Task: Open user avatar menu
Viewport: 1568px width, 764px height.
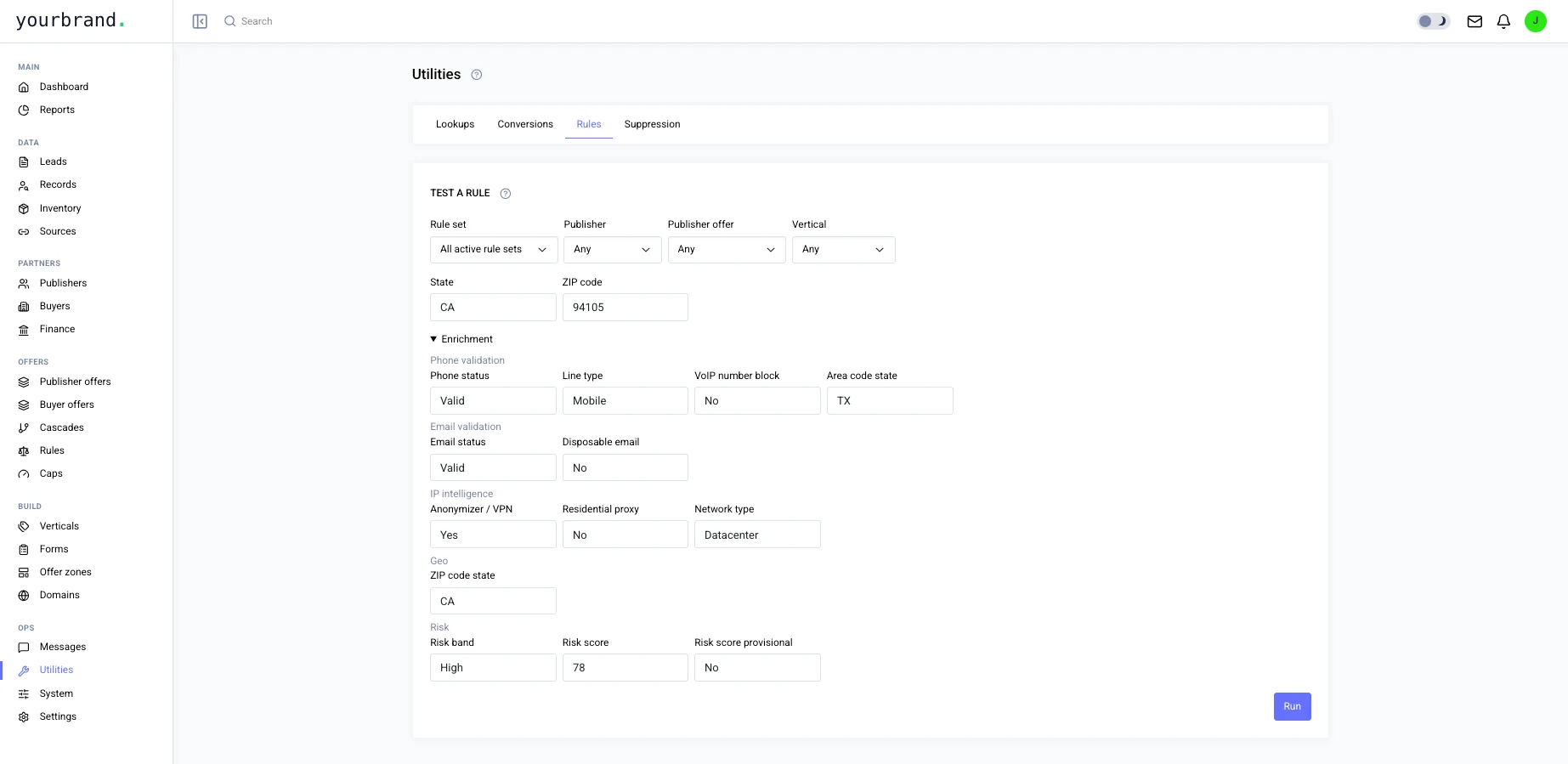Action: 1535,21
